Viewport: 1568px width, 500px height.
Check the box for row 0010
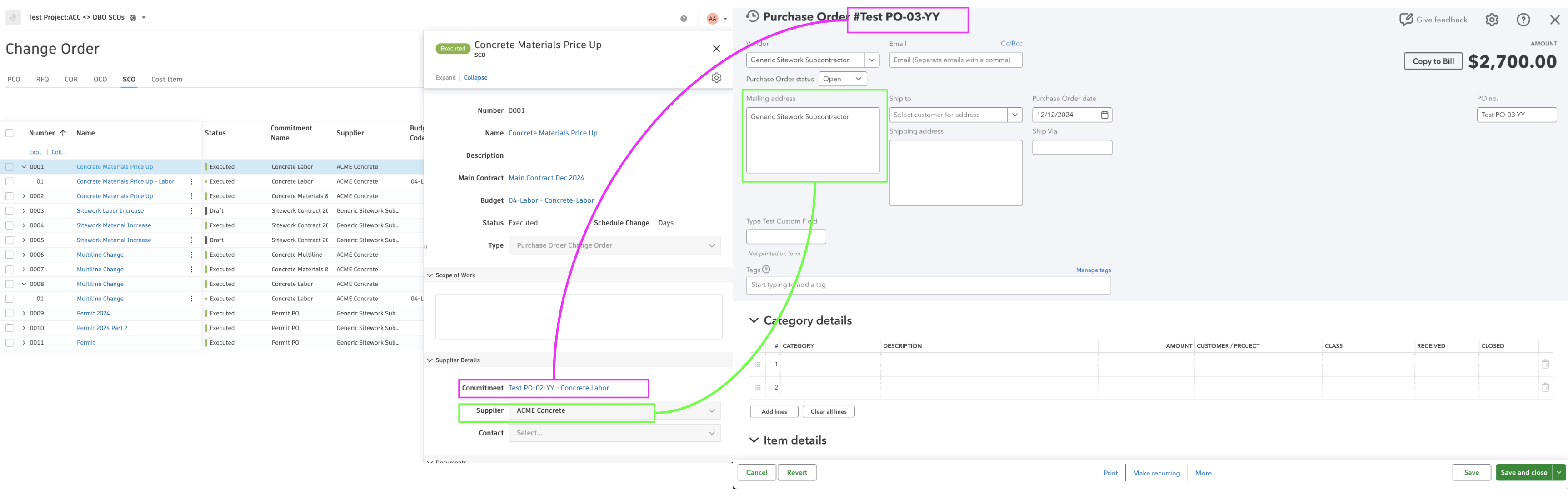pyautogui.click(x=9, y=328)
